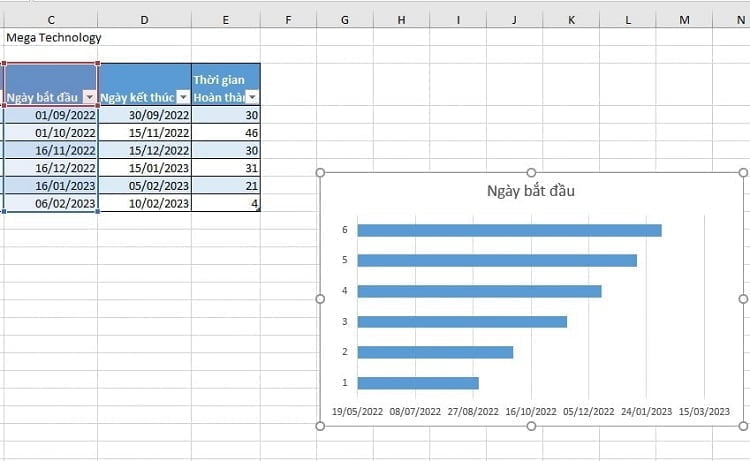750x461 pixels.
Task: Select column M header
Action: [684, 20]
